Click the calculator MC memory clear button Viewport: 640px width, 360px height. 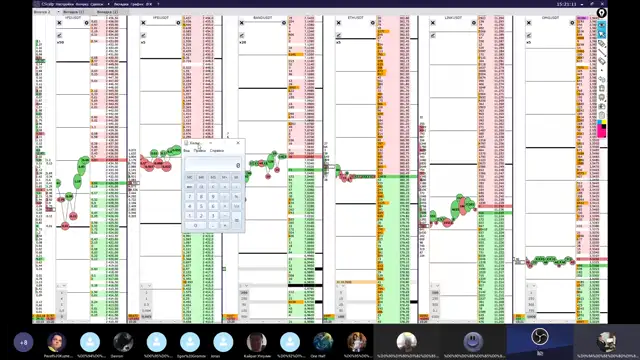click(189, 178)
